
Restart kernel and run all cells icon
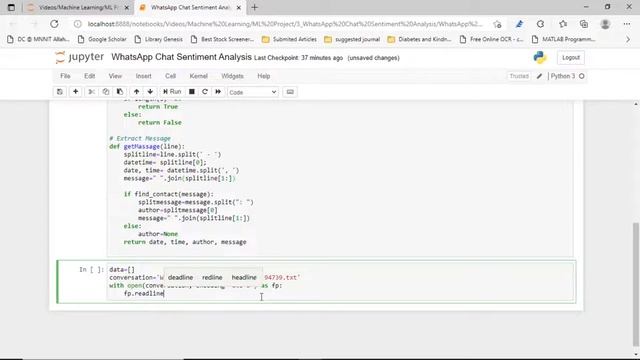[218, 92]
